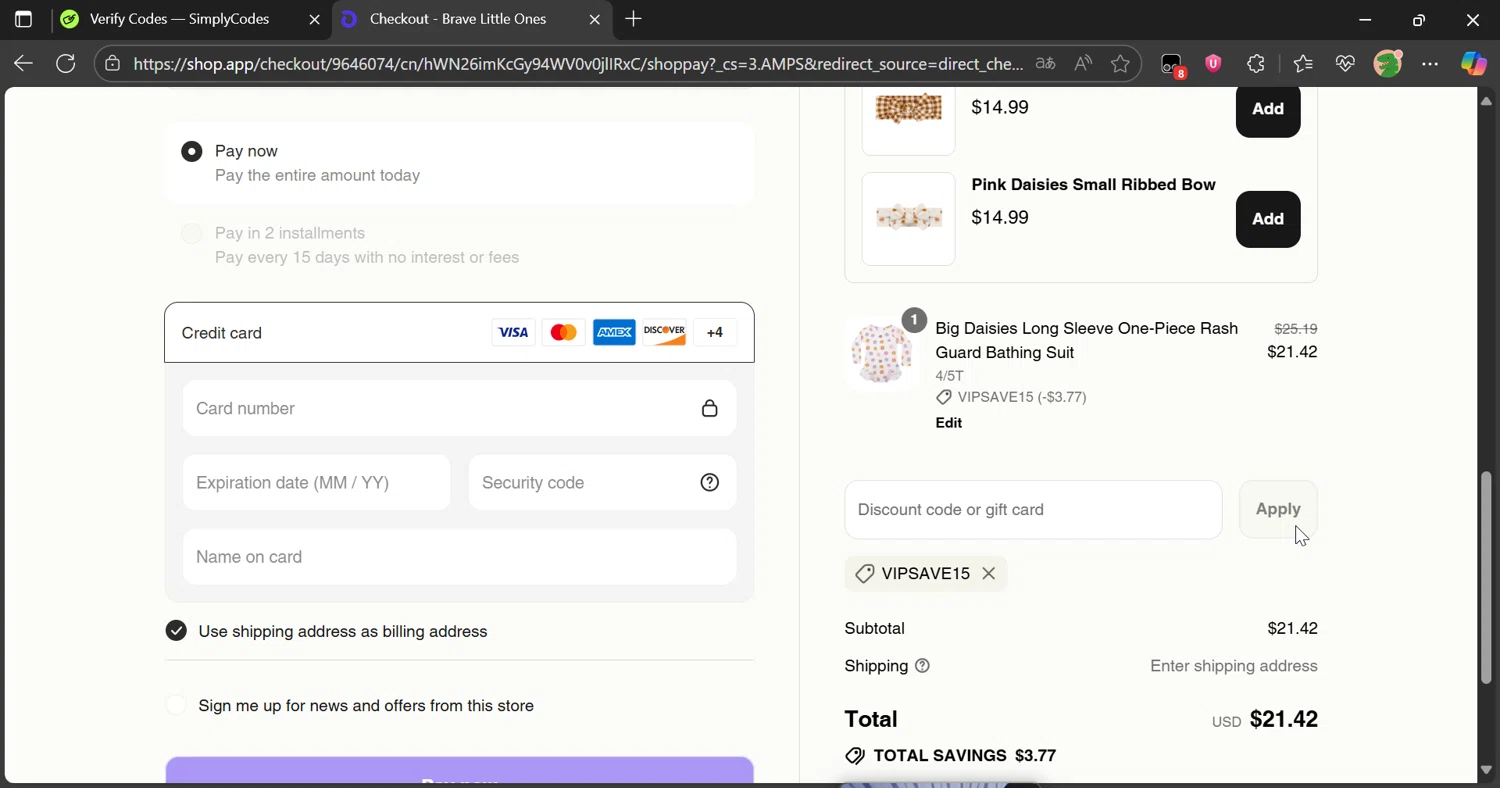Remove the VIPSAVE15 discount code
This screenshot has height=788, width=1500.
[988, 574]
